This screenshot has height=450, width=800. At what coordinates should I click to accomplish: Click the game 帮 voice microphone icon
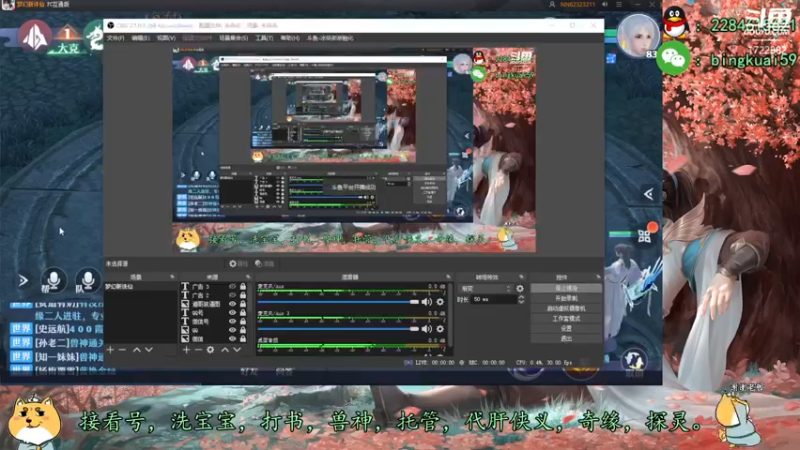tap(54, 280)
